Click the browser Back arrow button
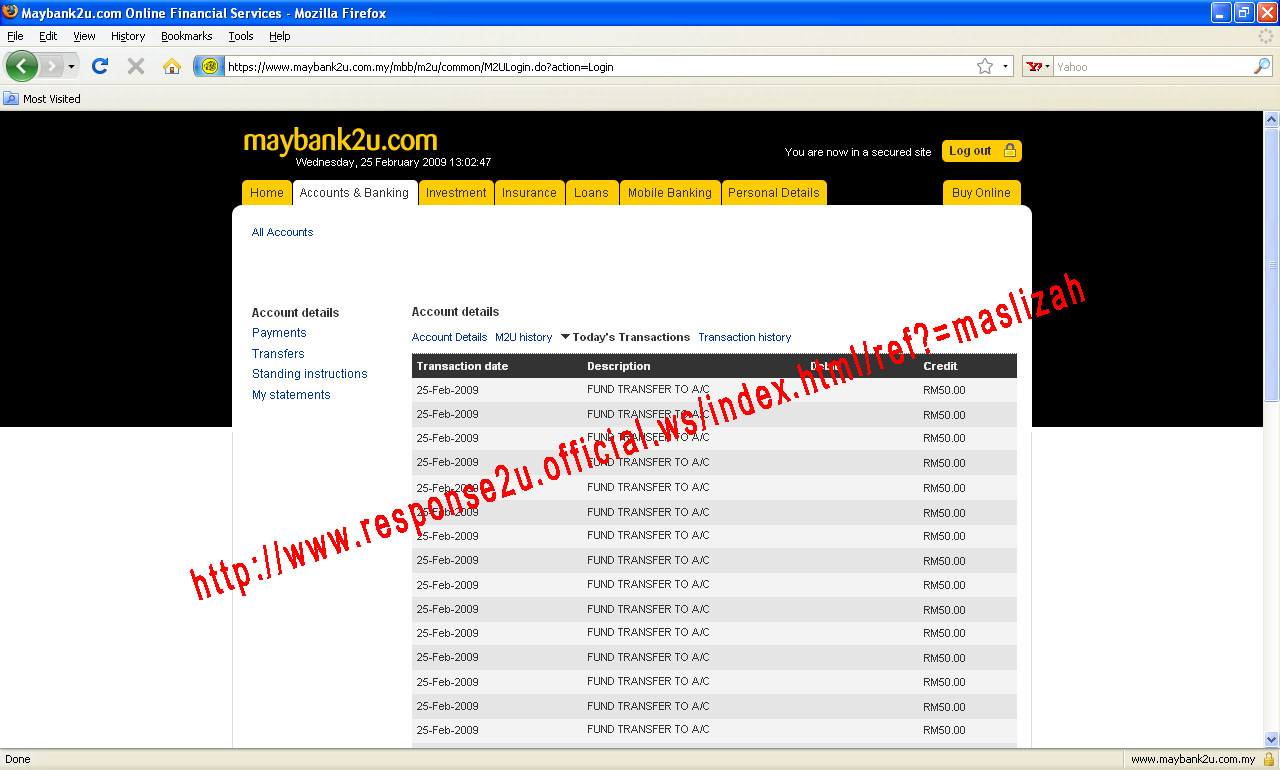 point(21,66)
